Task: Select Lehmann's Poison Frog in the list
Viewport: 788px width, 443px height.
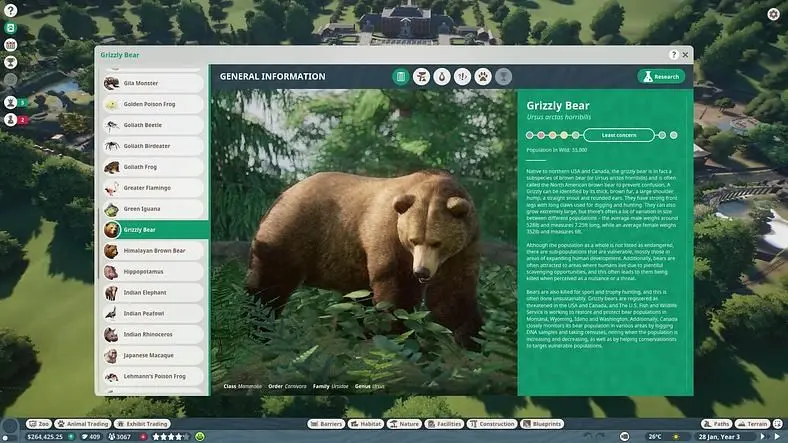Action: point(153,376)
